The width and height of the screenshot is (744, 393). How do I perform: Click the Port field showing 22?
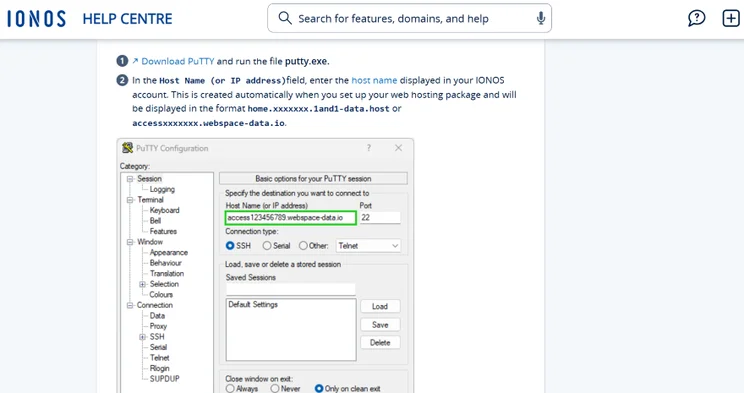(x=380, y=217)
